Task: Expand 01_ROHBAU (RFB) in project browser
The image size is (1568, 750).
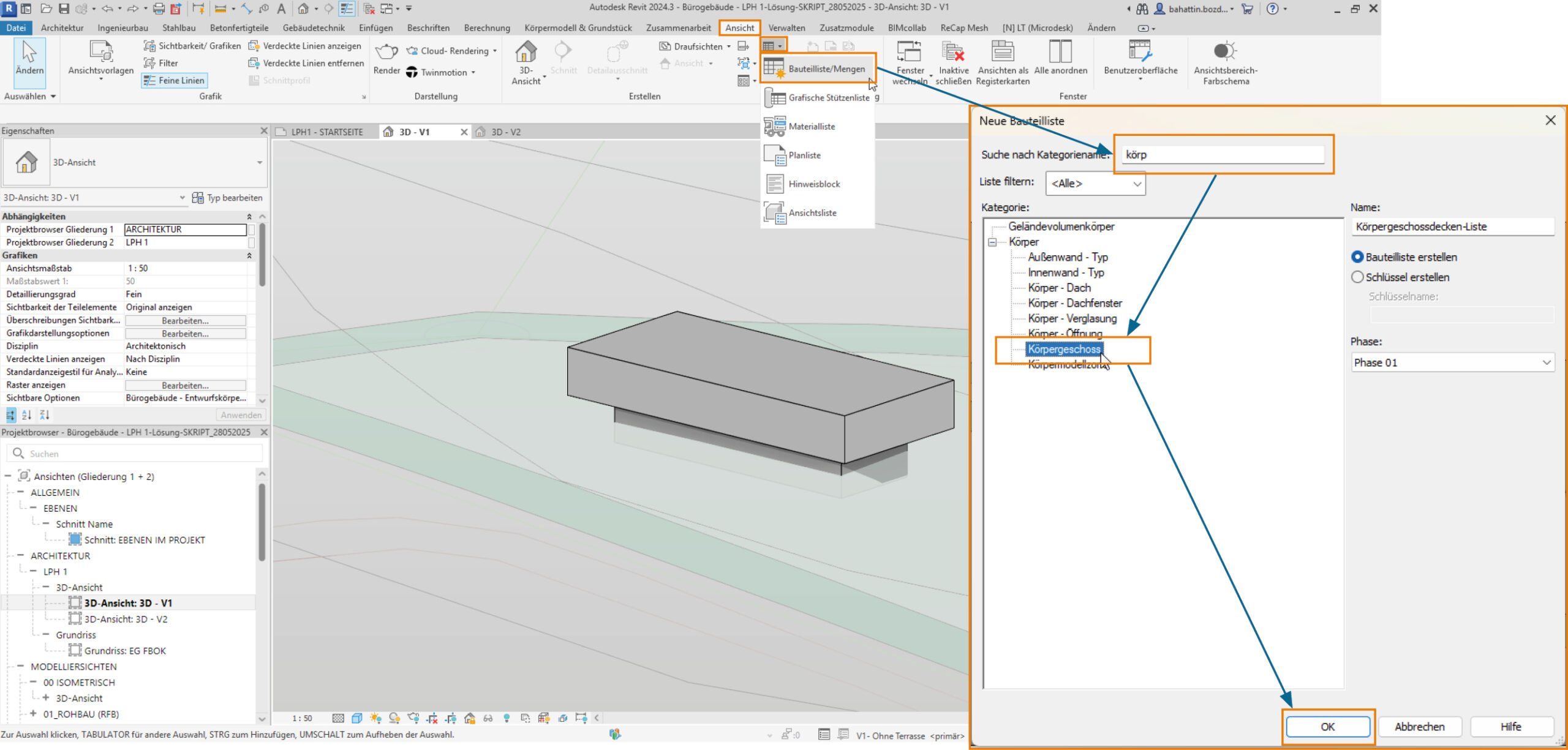Action: pos(32,714)
